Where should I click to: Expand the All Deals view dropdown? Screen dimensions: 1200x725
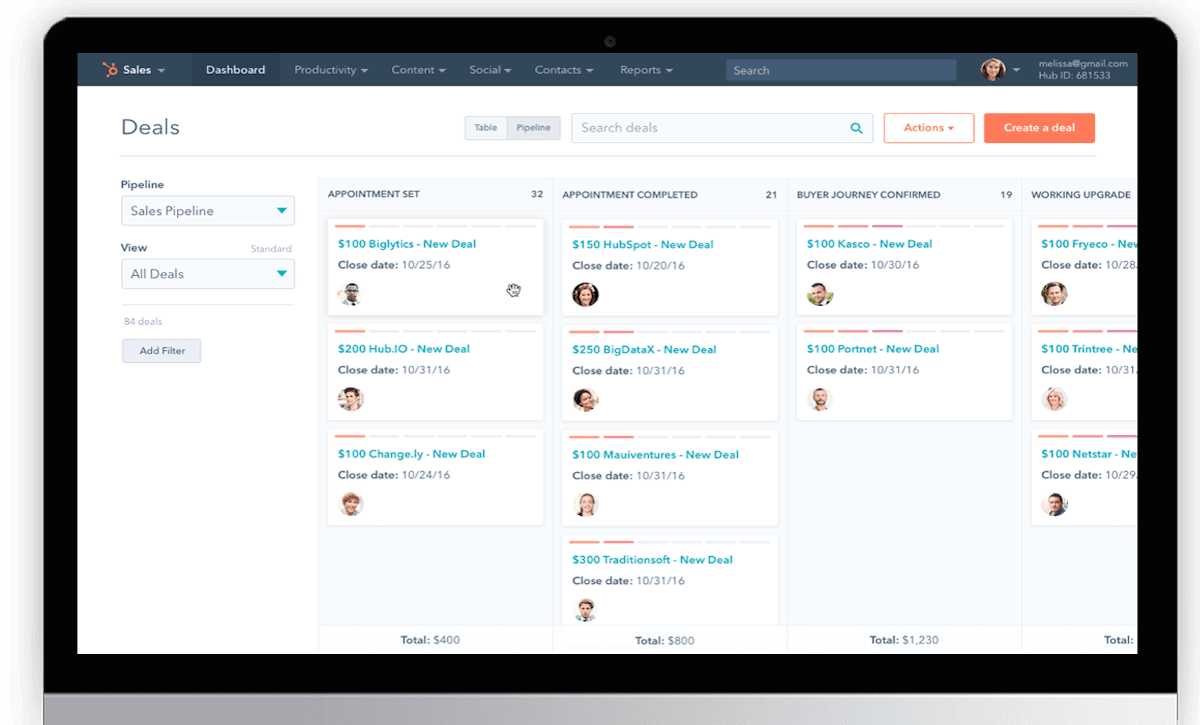[208, 274]
